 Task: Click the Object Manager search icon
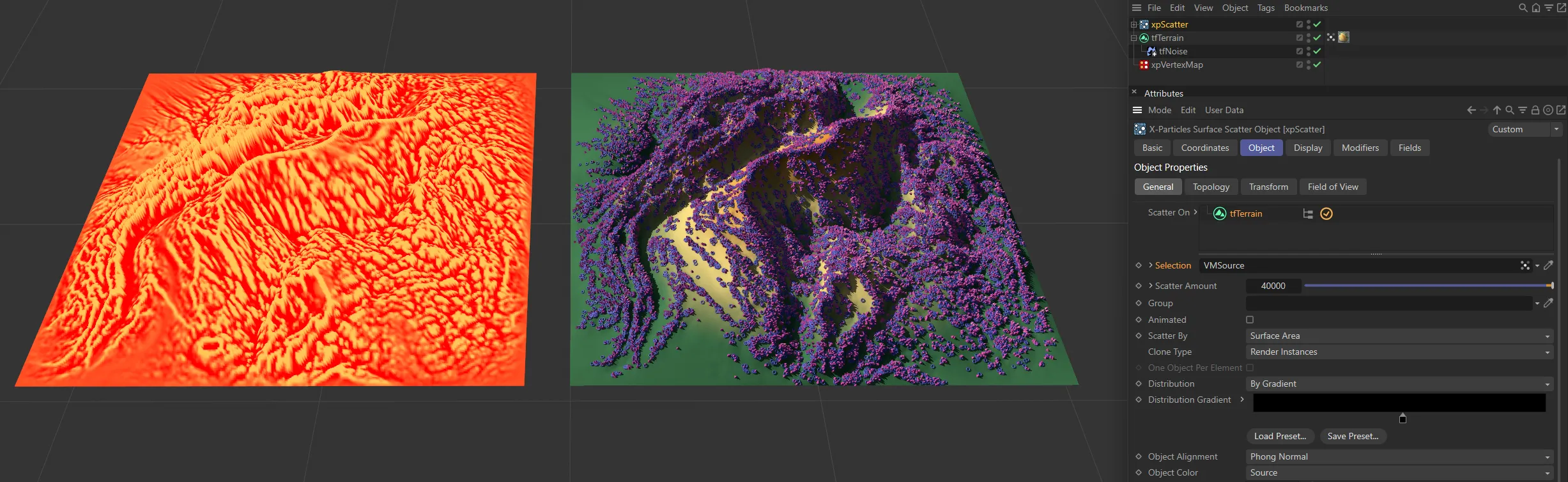tap(1523, 8)
